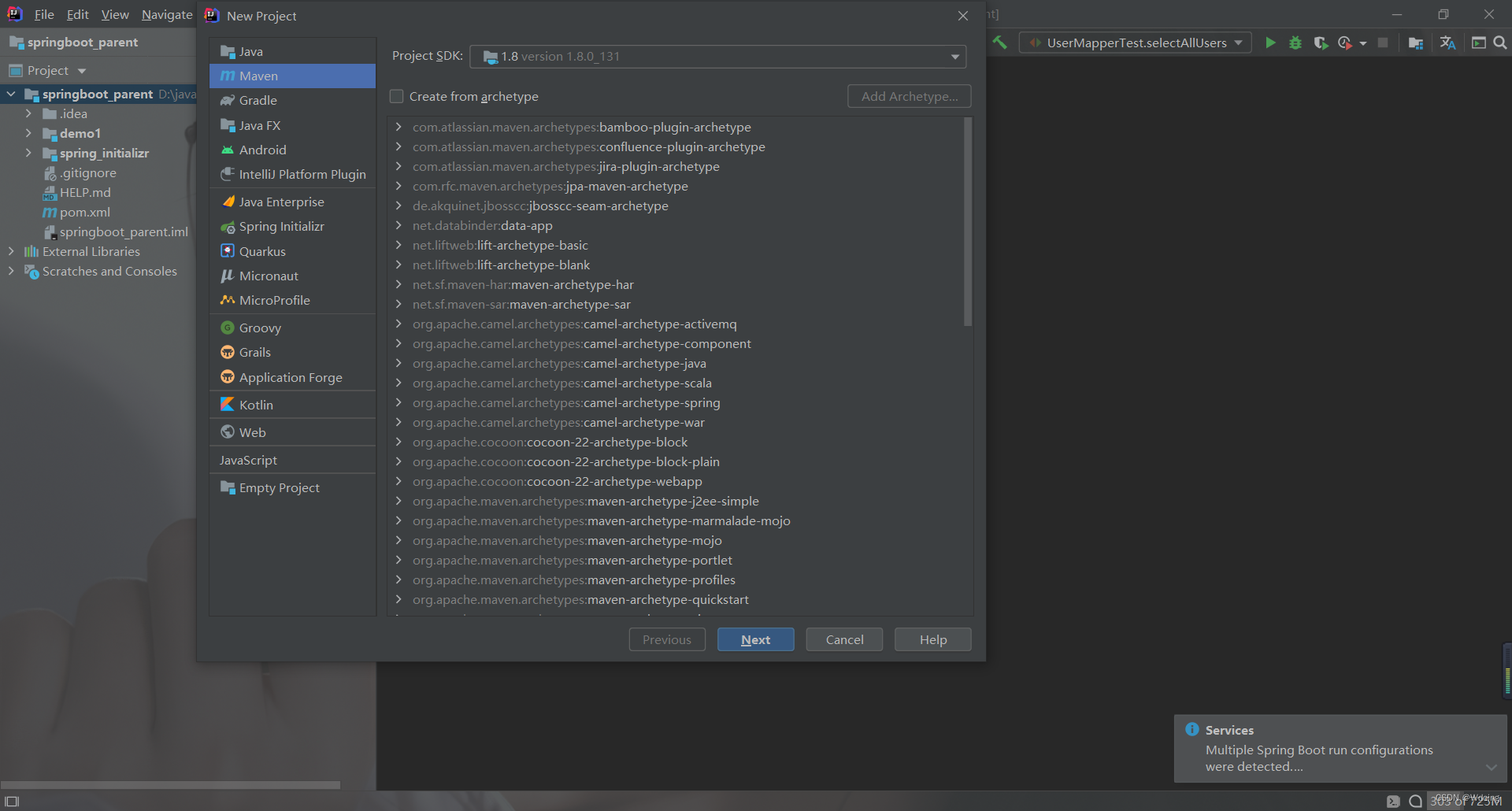
Task: Choose Java FX project type
Action: [x=292, y=125]
